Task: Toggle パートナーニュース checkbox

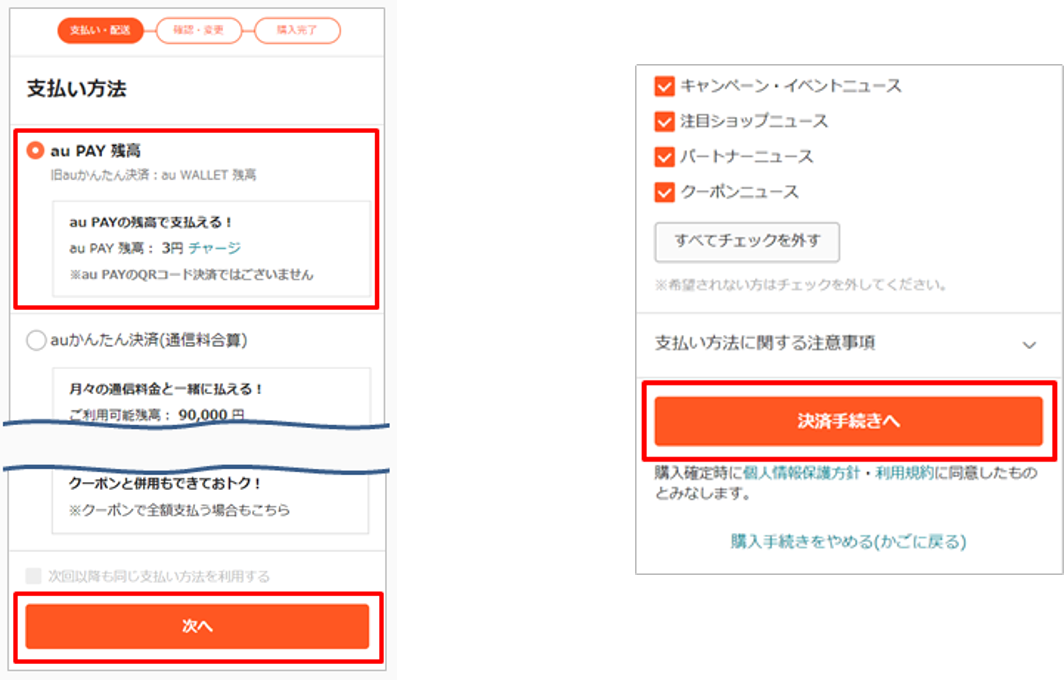Action: coord(664,157)
